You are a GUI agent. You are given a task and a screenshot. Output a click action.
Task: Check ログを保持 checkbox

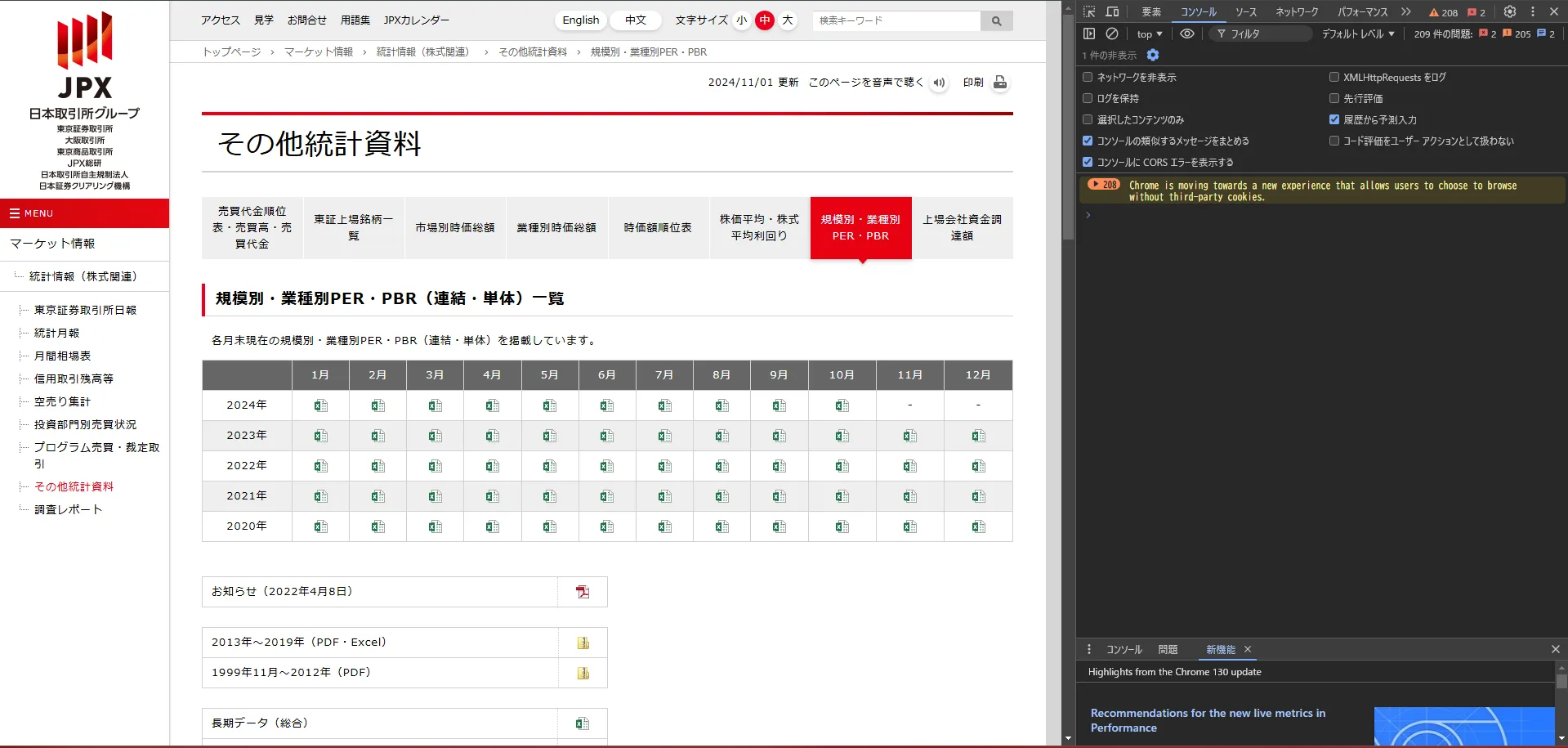pyautogui.click(x=1088, y=98)
